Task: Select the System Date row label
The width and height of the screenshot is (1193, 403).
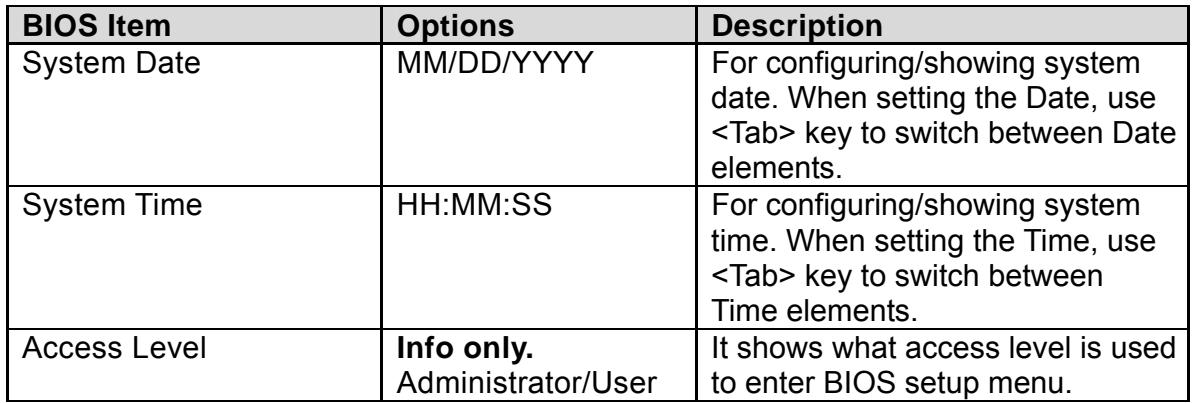Action: pyautogui.click(x=110, y=63)
